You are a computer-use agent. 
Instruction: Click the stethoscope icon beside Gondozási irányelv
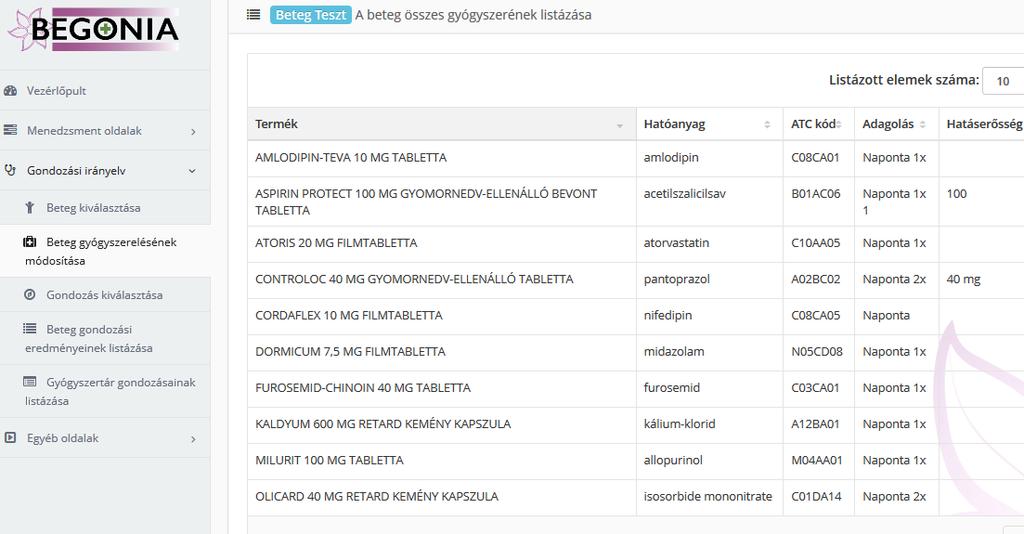pyautogui.click(x=10, y=170)
